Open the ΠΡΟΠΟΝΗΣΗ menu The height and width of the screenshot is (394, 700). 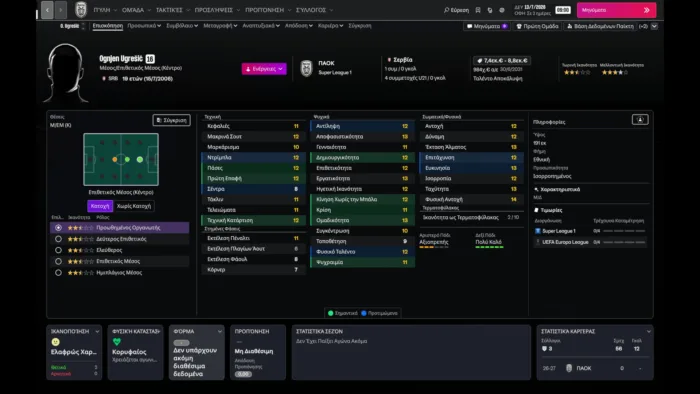(268, 10)
